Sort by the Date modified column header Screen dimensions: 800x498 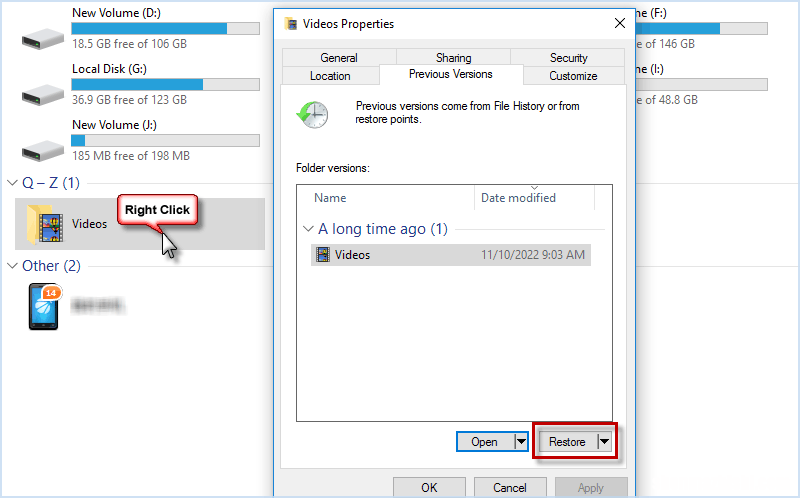[518, 198]
